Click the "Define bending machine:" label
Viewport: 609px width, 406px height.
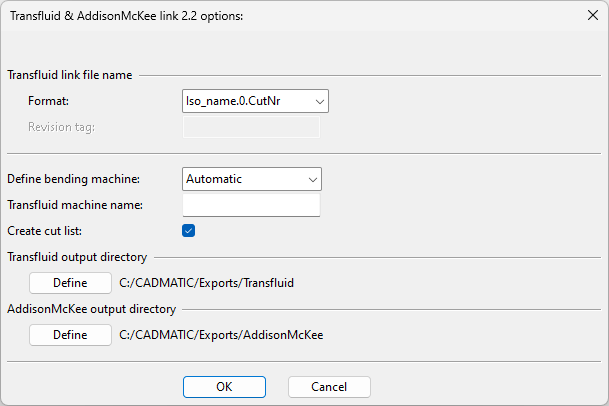tap(74, 179)
